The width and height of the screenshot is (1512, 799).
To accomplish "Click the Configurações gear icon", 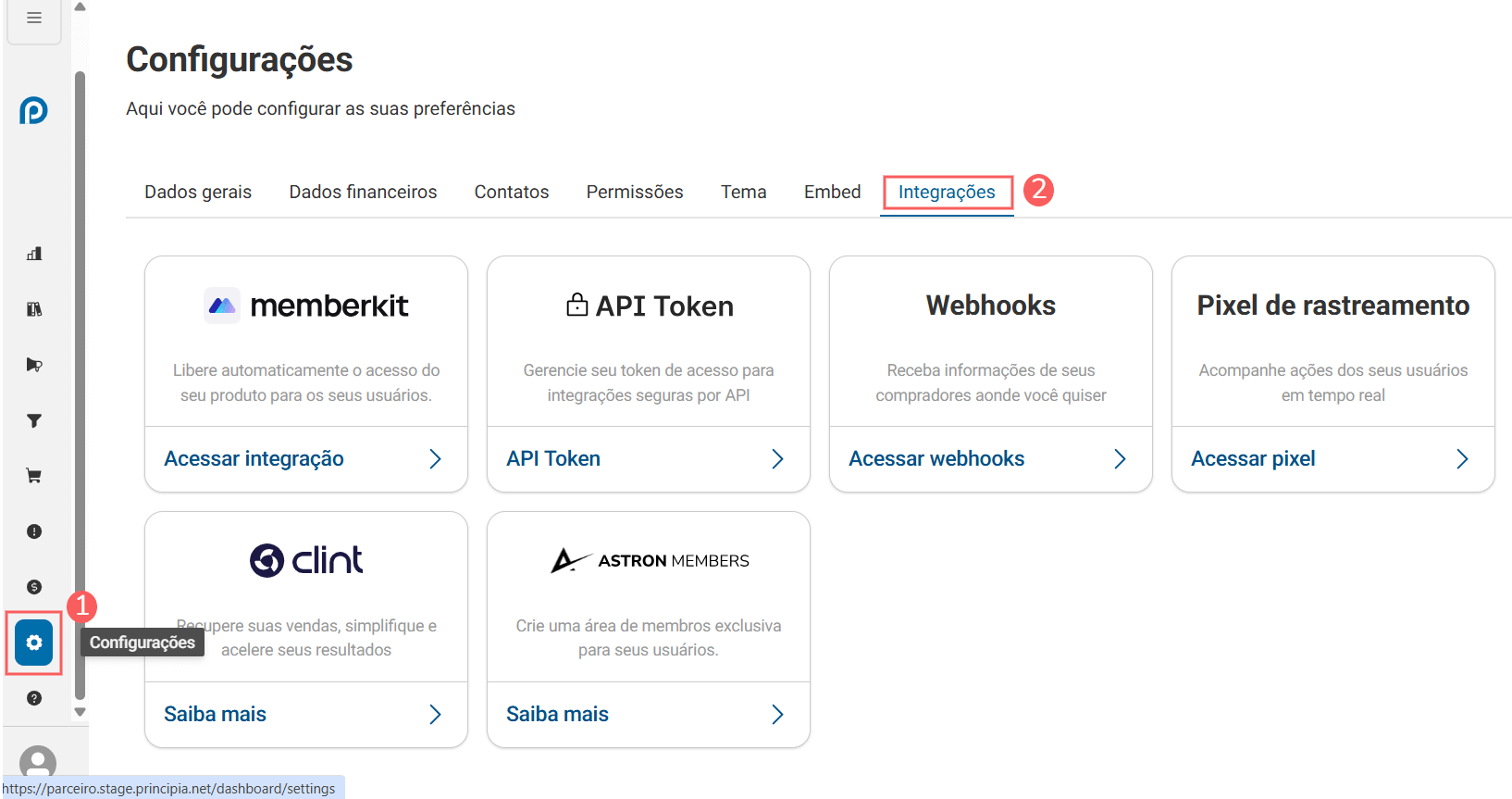I will (34, 643).
